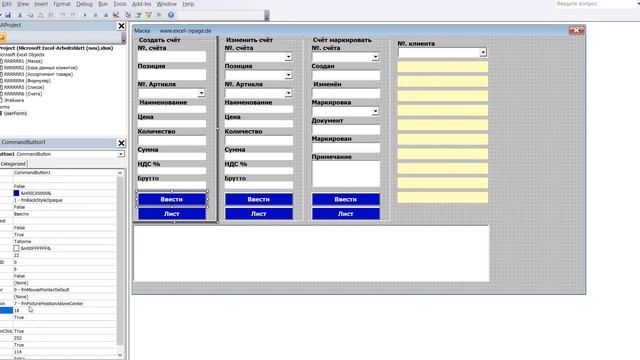Open the Edit menu

coord(7,4)
